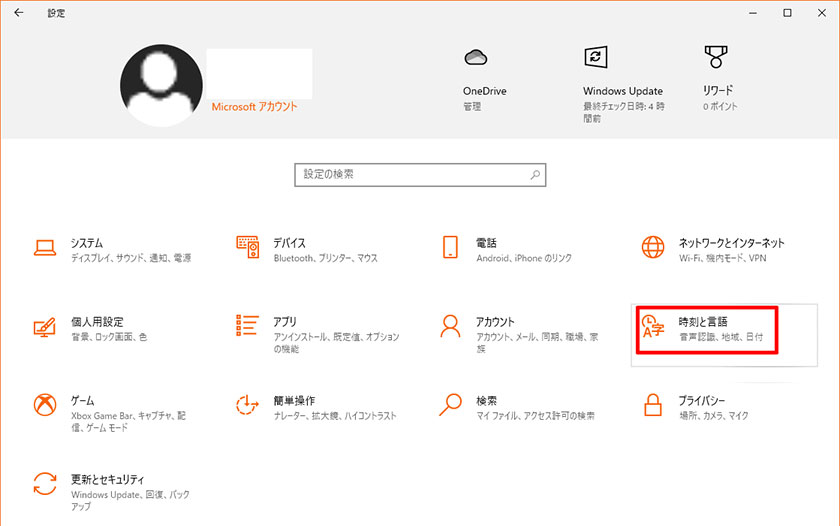840x526 pixels.
Task: Click the magnifier in the search box
Action: point(535,175)
